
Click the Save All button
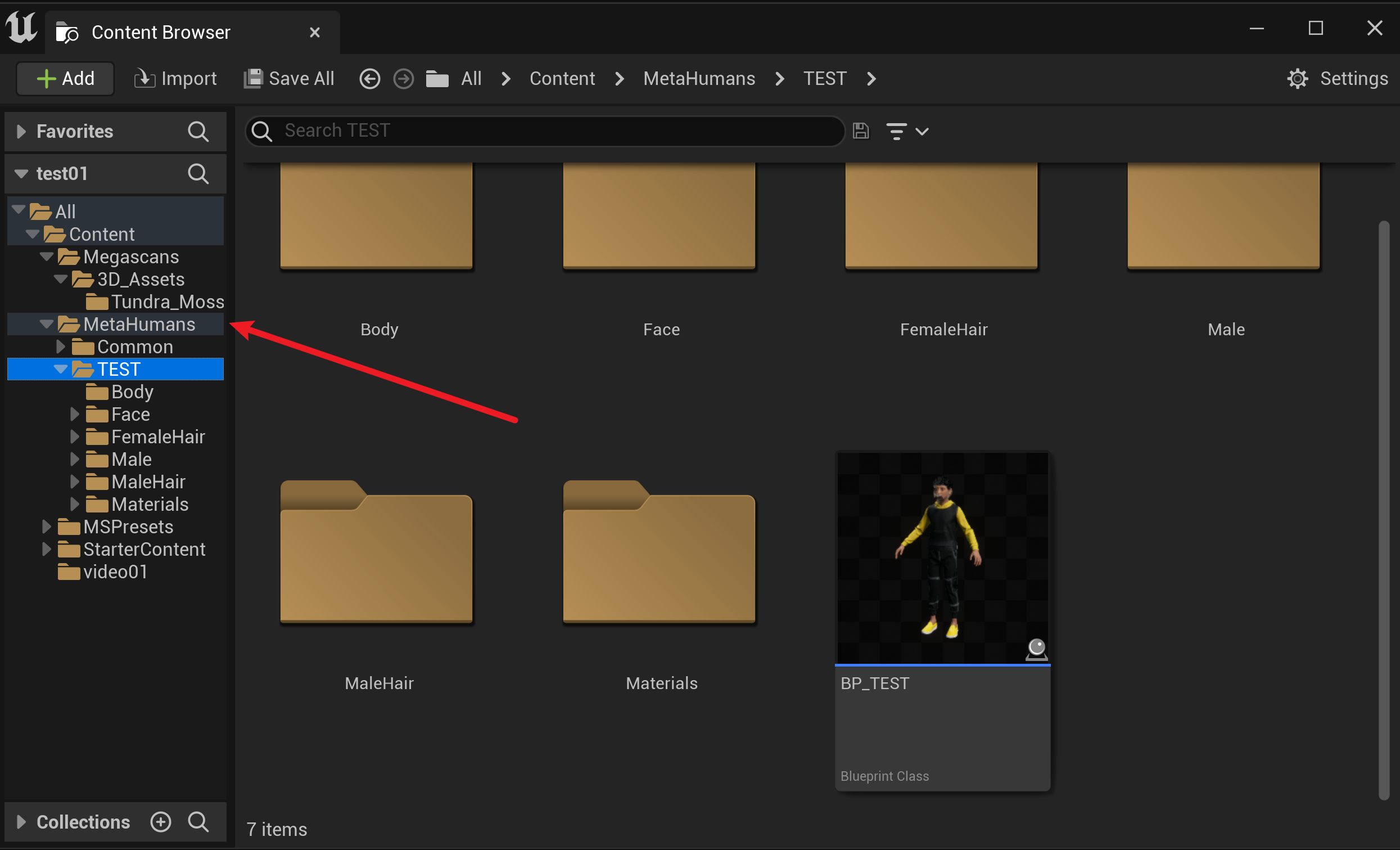pyautogui.click(x=289, y=78)
